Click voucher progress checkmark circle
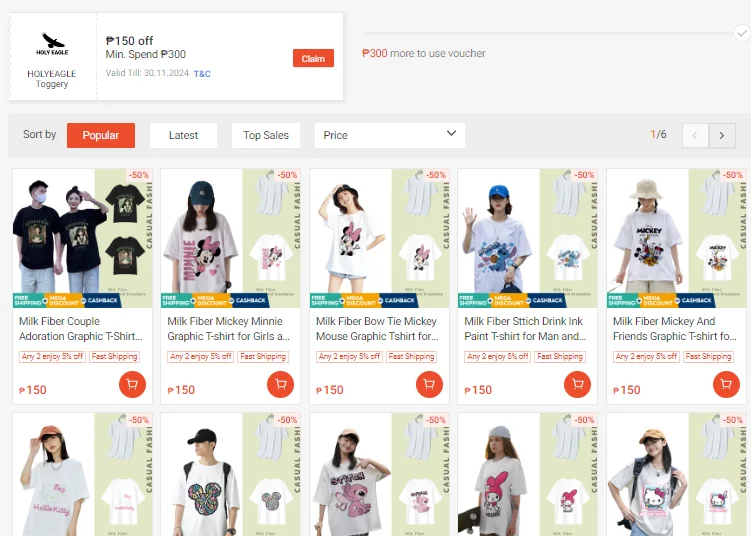751x536 pixels. 742,33
